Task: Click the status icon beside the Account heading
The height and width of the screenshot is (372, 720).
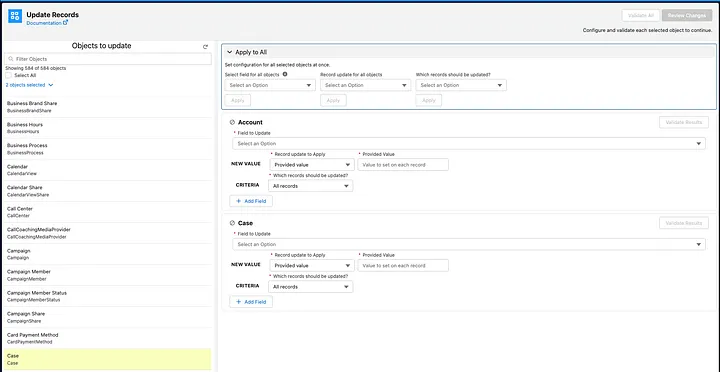Action: 232,122
